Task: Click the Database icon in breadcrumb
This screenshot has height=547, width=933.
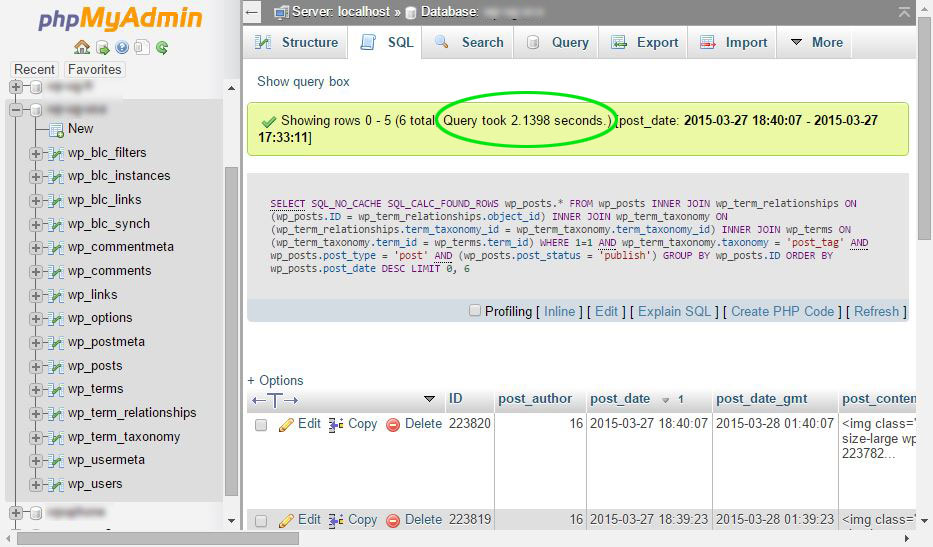Action: pos(411,12)
